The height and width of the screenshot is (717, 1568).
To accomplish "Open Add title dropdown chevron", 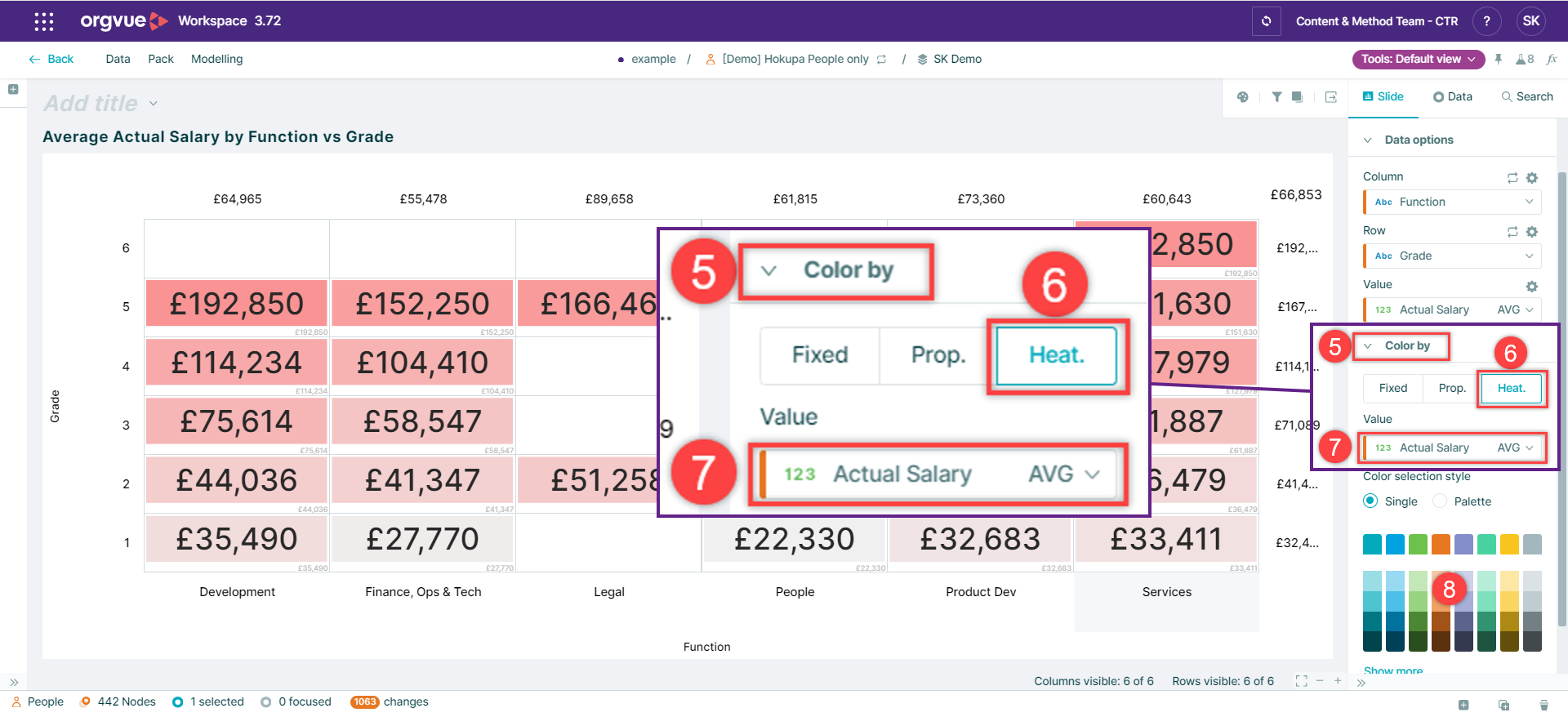I will 154,104.
